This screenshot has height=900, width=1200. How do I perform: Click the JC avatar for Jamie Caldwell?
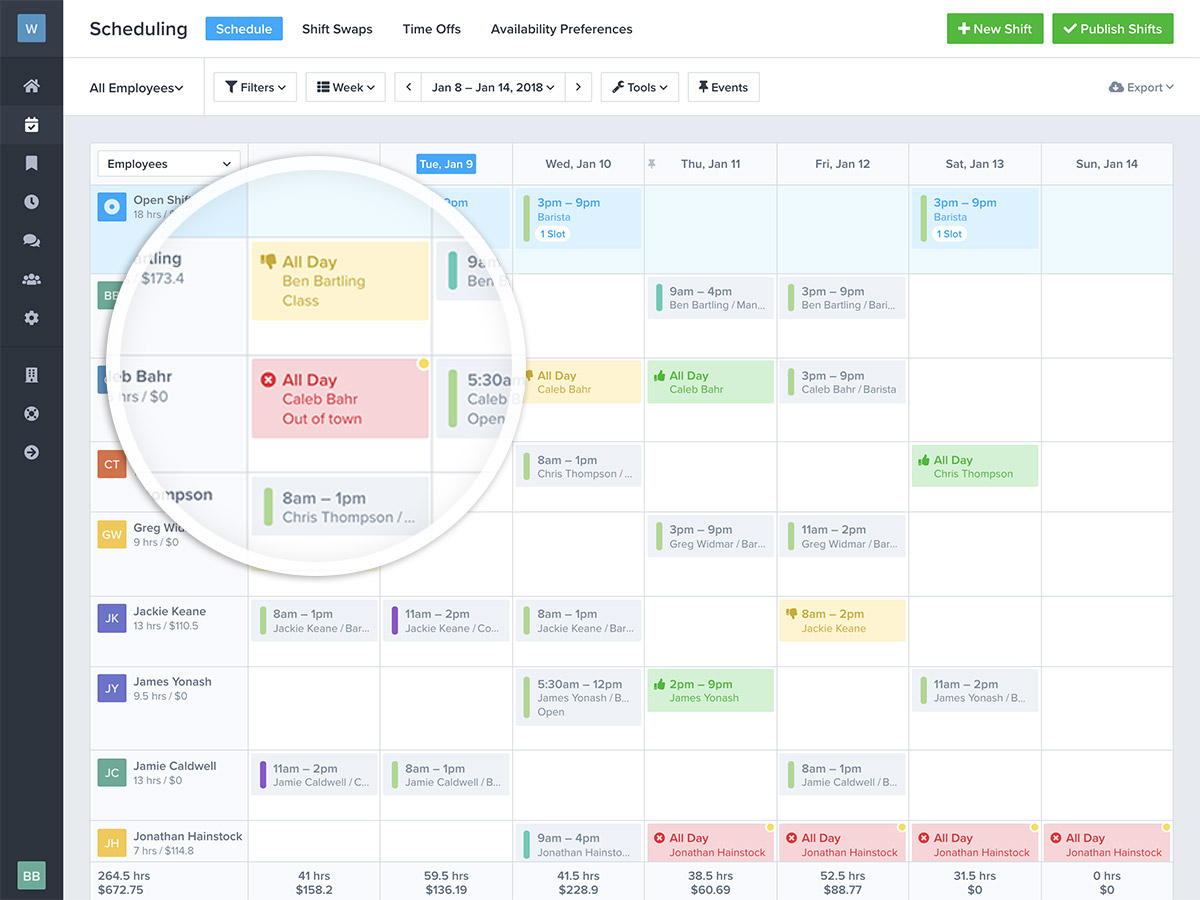tap(111, 773)
